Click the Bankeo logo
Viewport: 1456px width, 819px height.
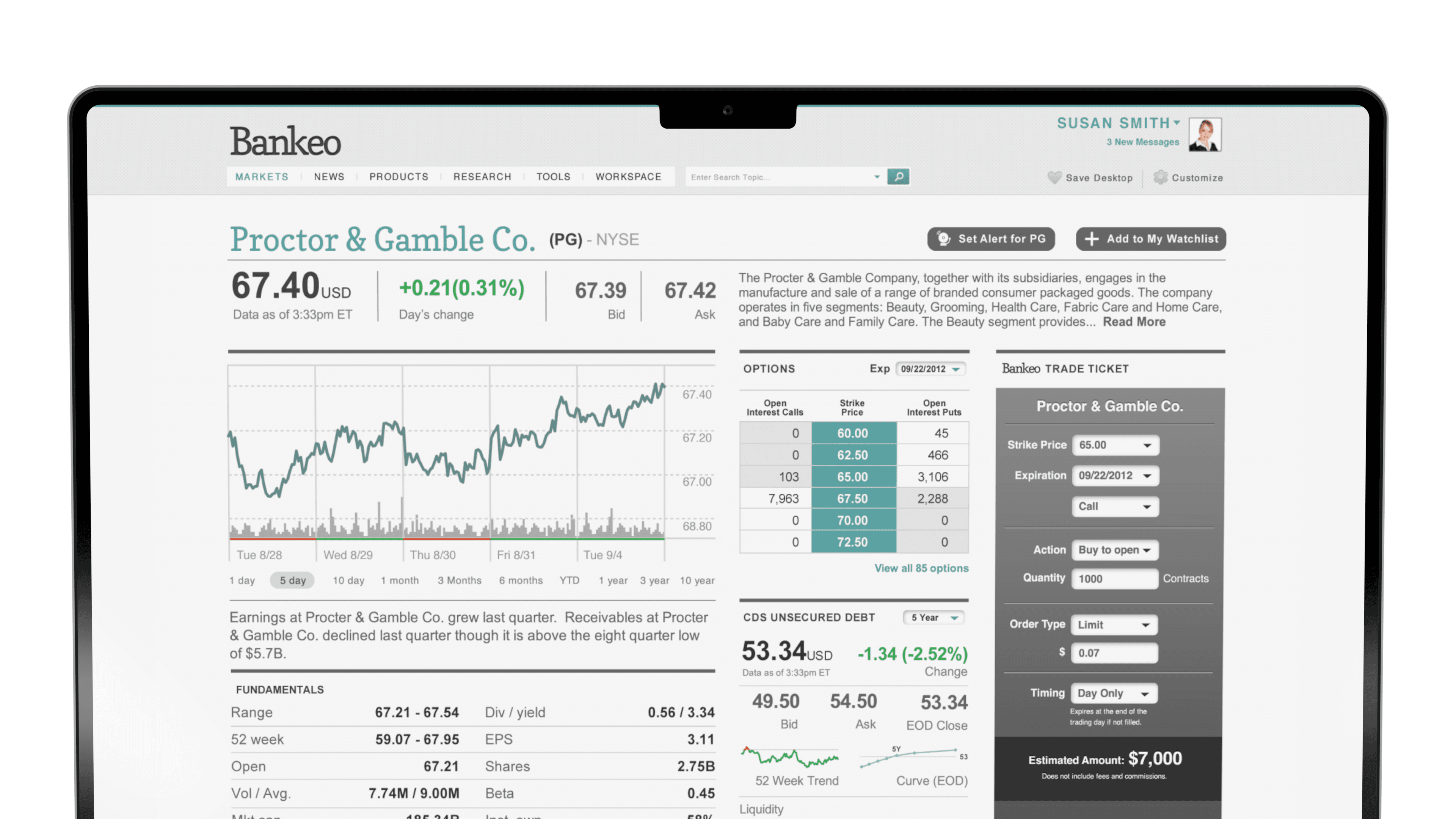click(x=286, y=141)
